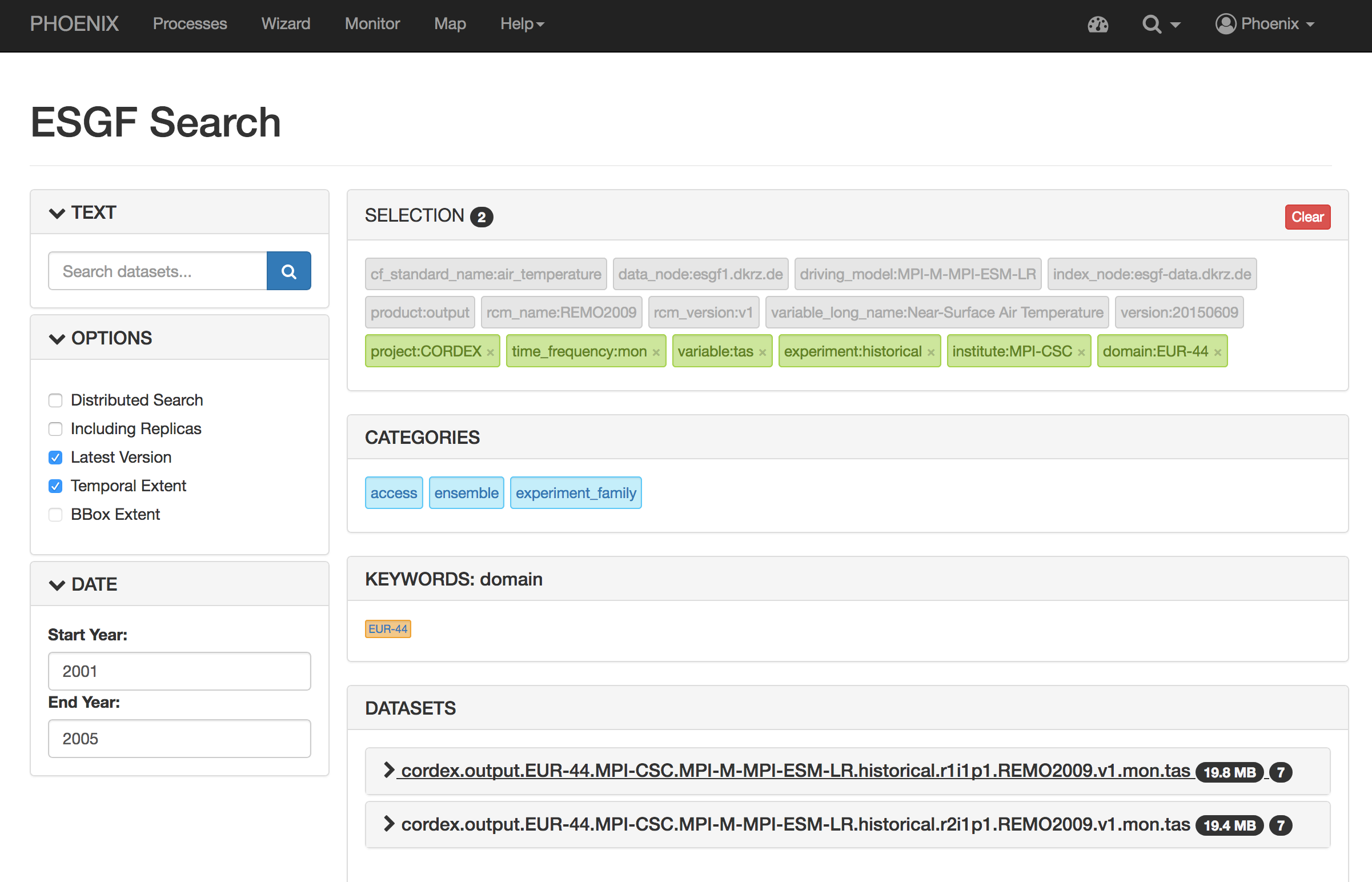Uncheck the Latest Version option
1372x882 pixels.
point(55,458)
